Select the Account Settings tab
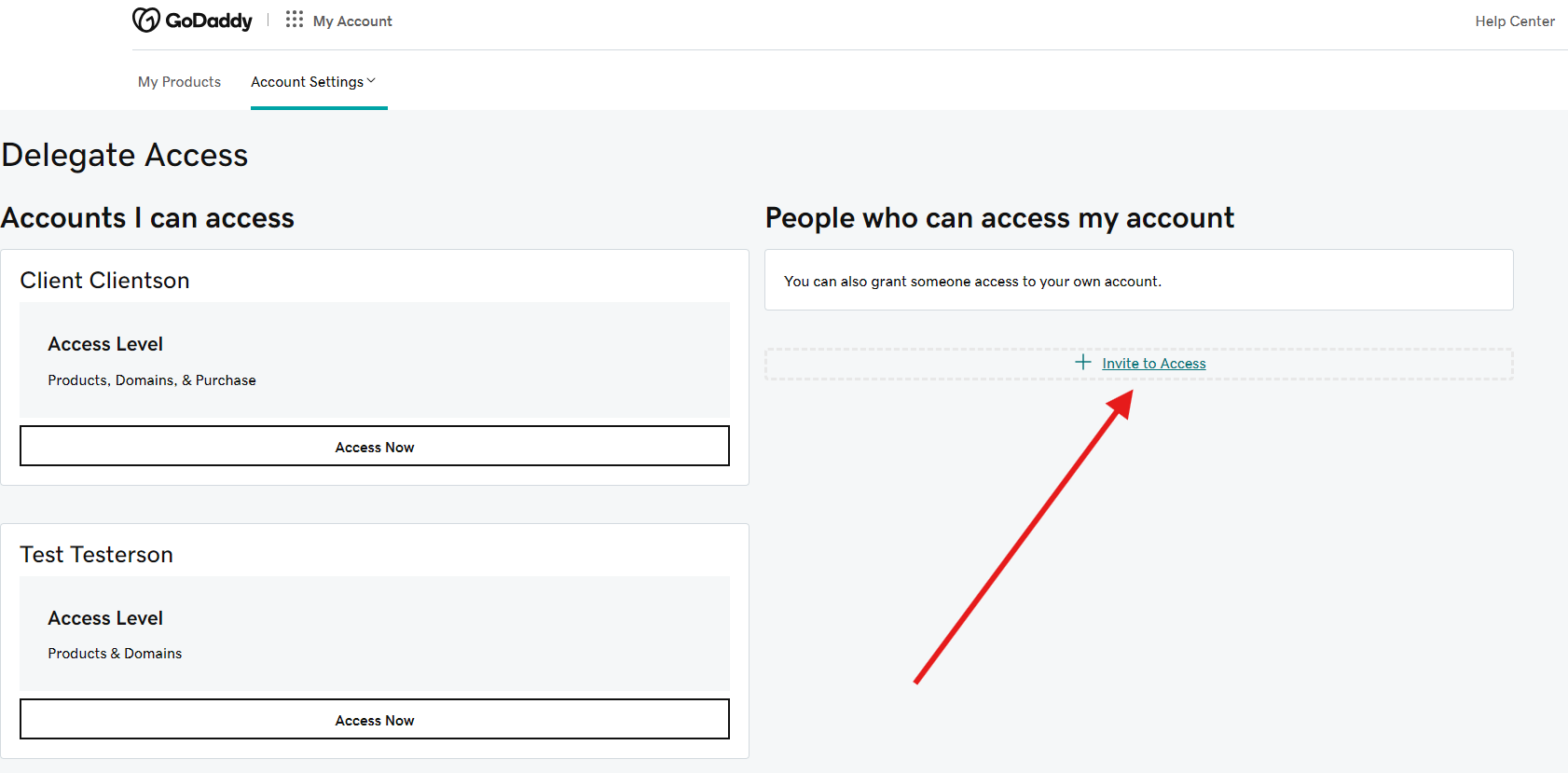The width and height of the screenshot is (1568, 773). point(307,82)
